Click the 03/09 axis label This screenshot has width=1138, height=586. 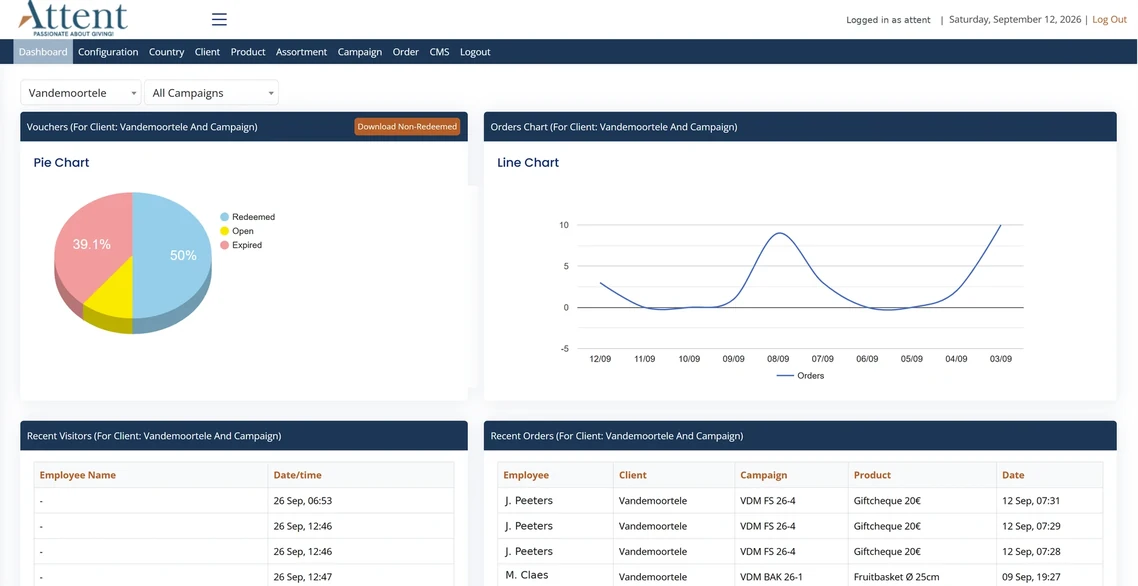[1000, 359]
